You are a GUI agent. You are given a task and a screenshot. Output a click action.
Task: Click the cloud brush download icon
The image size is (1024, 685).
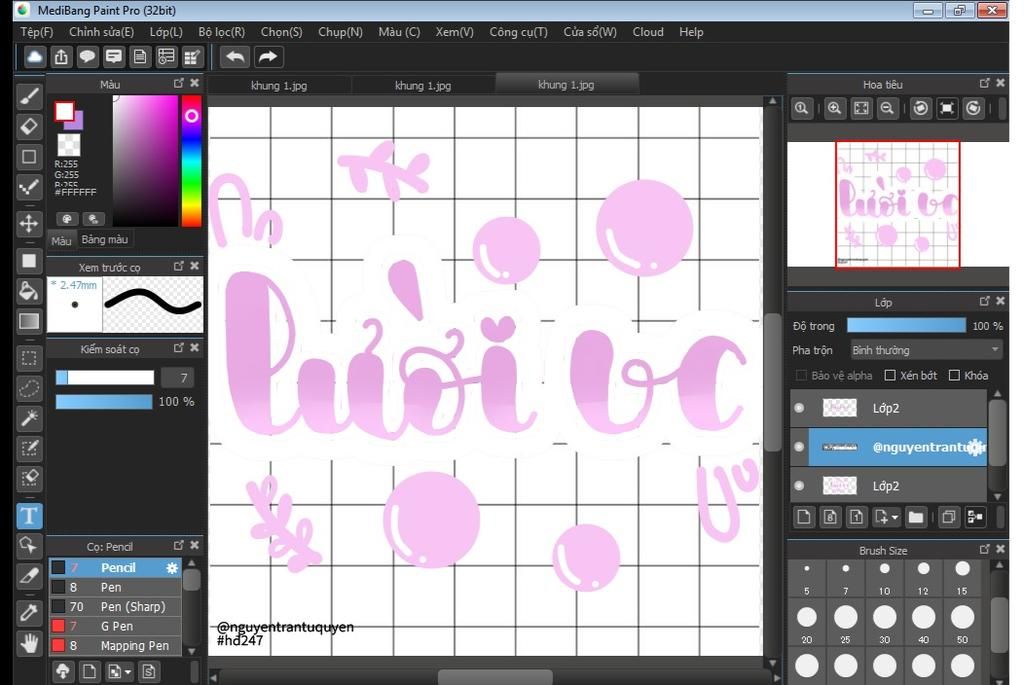[63, 671]
